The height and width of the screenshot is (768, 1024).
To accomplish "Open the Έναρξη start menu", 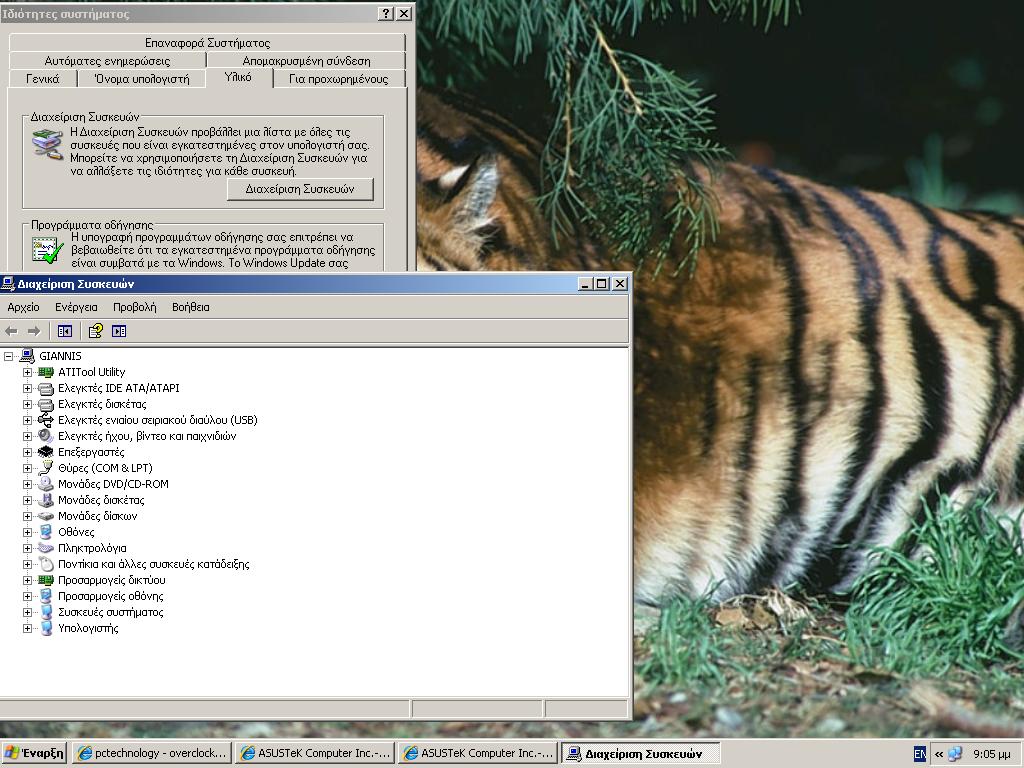I will click(x=34, y=753).
